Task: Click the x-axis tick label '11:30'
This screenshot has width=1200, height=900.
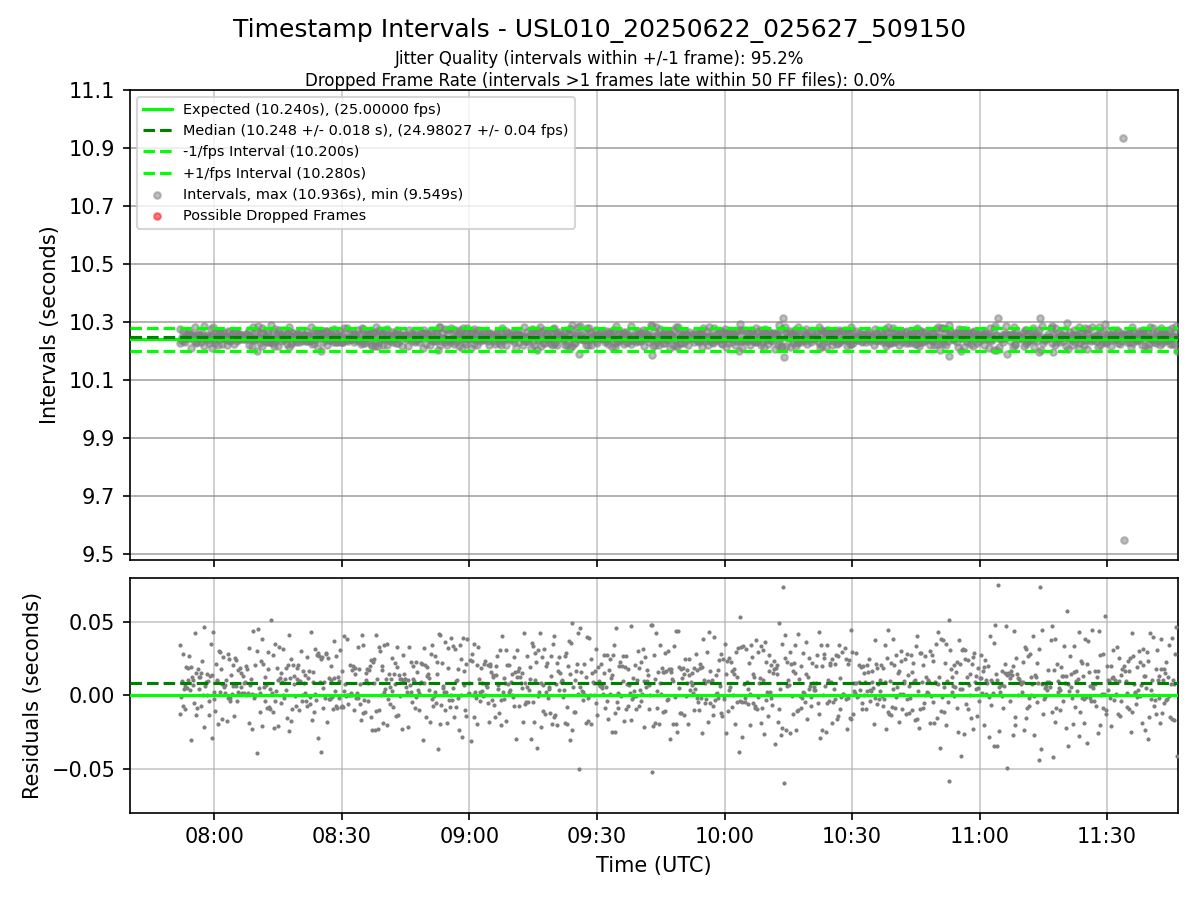Action: point(1107,834)
